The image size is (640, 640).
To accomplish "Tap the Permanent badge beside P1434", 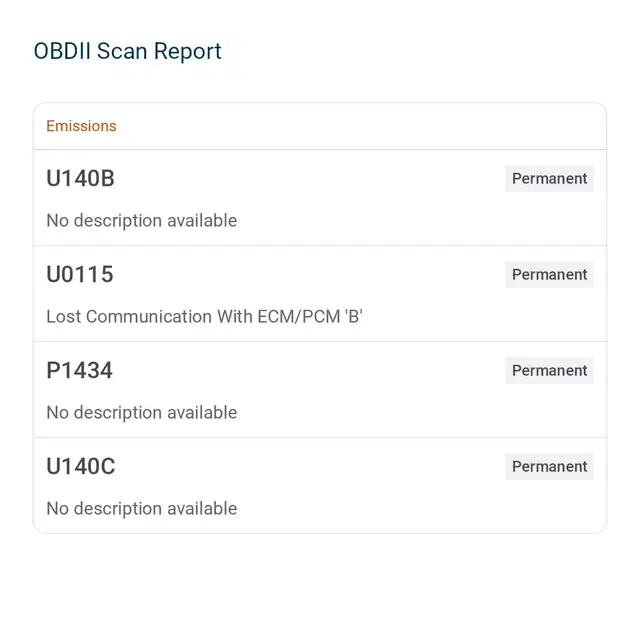I will pos(549,370).
